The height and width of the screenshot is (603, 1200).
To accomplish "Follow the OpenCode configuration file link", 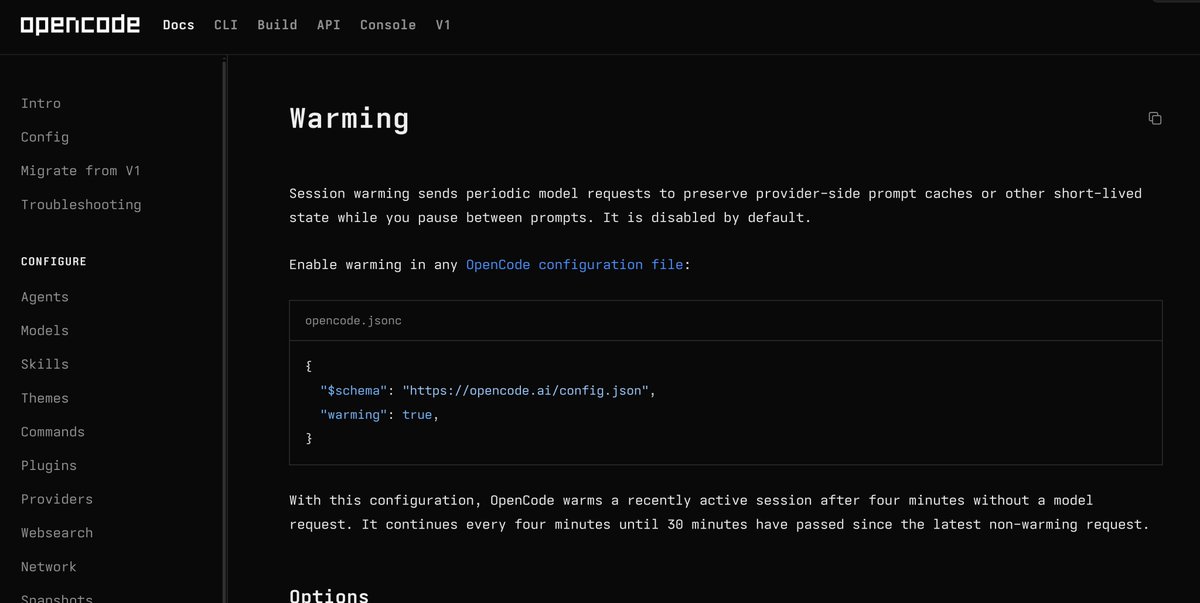I will point(575,265).
